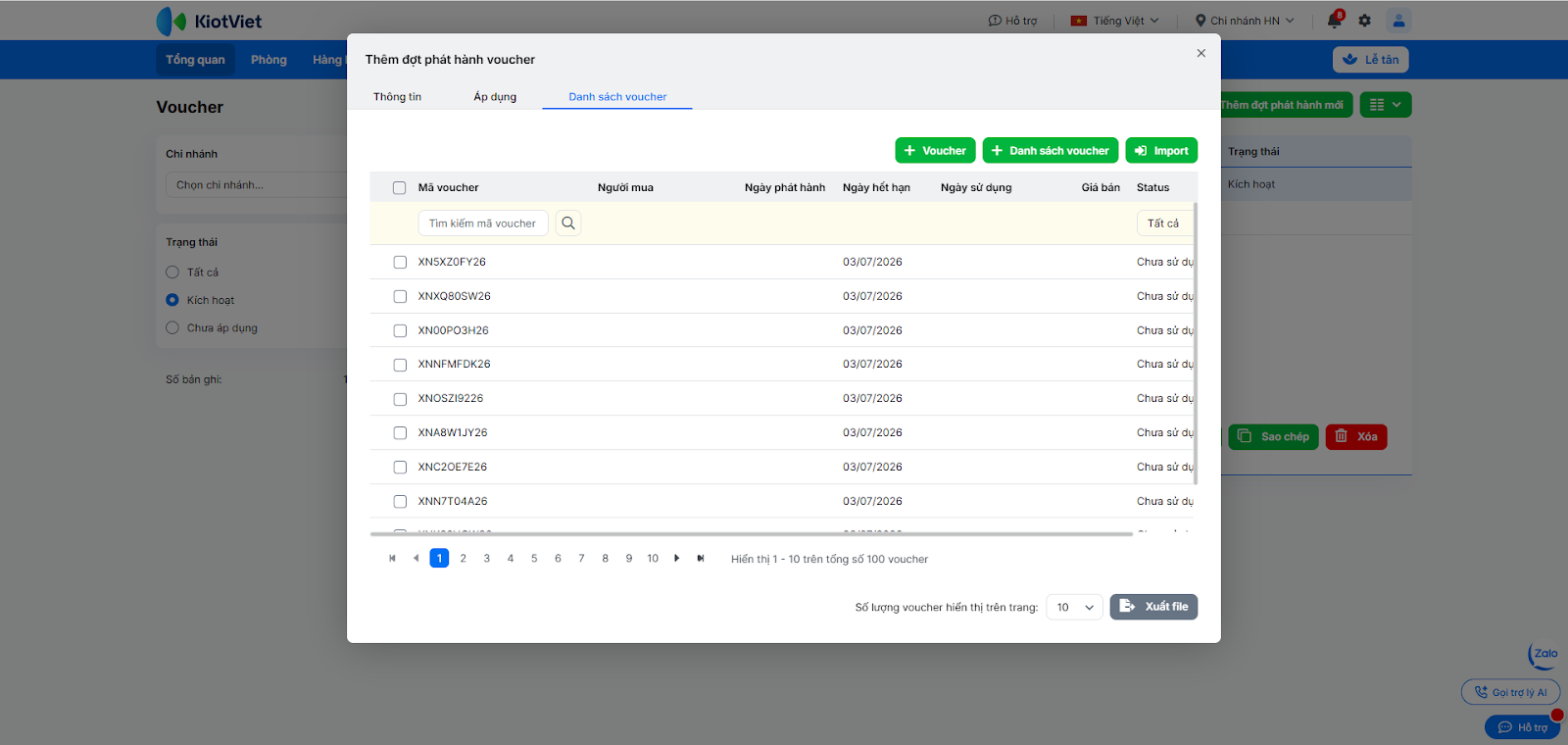Image resolution: width=1568 pixels, height=745 pixels.
Task: Check the box for voucher XNA8W1JY26
Action: [x=400, y=433]
